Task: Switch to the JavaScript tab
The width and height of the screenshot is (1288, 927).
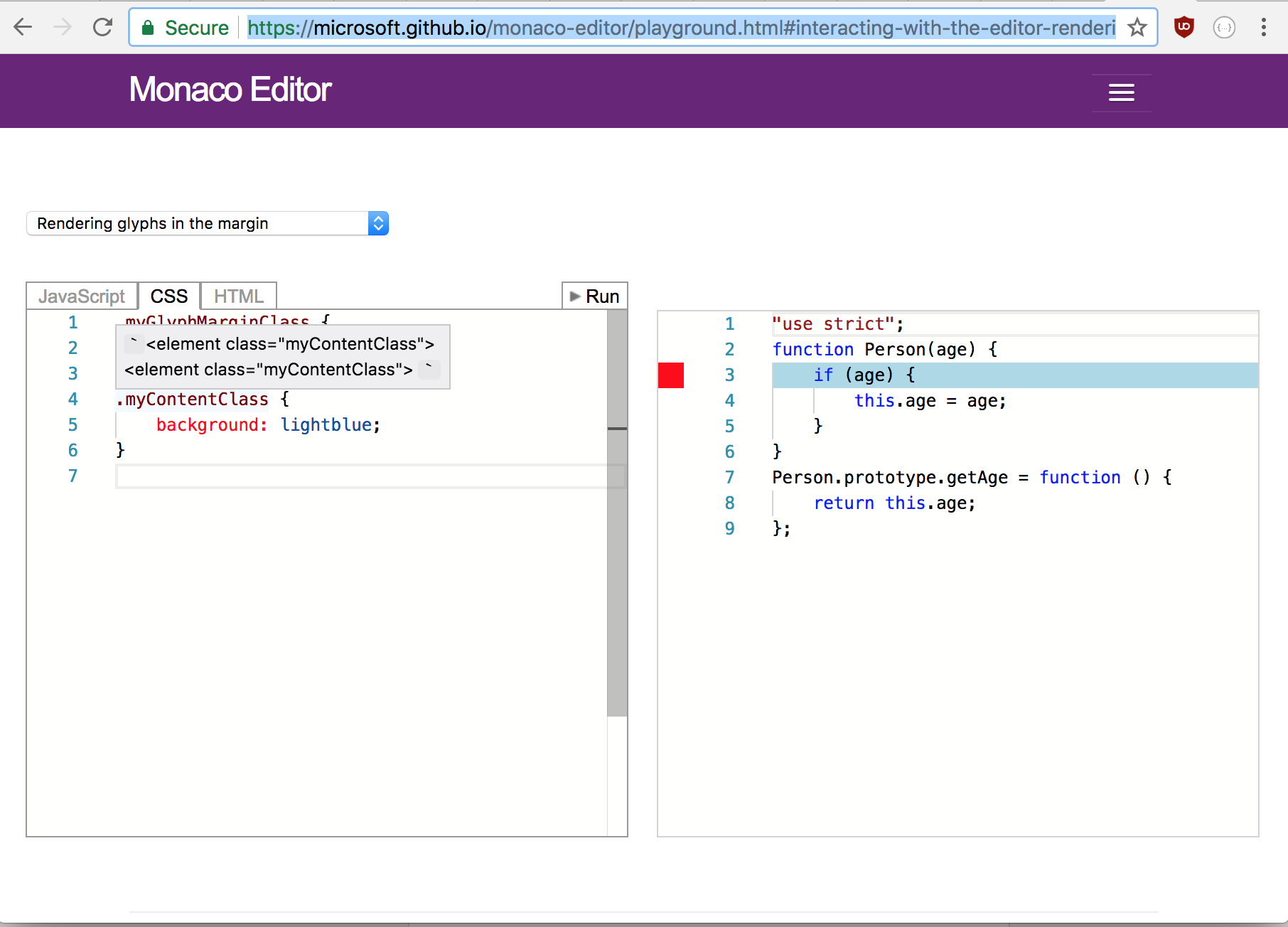Action: click(82, 296)
